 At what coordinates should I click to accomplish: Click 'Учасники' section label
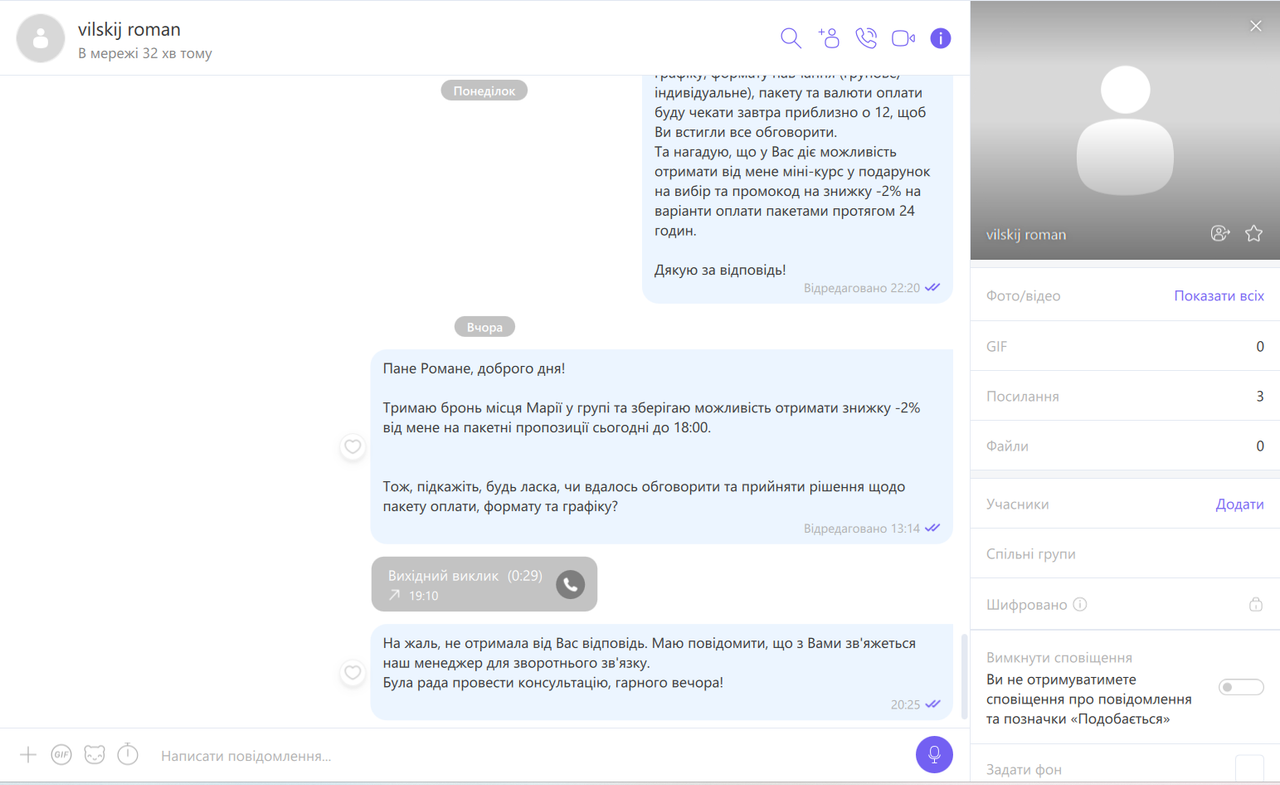point(1017,504)
